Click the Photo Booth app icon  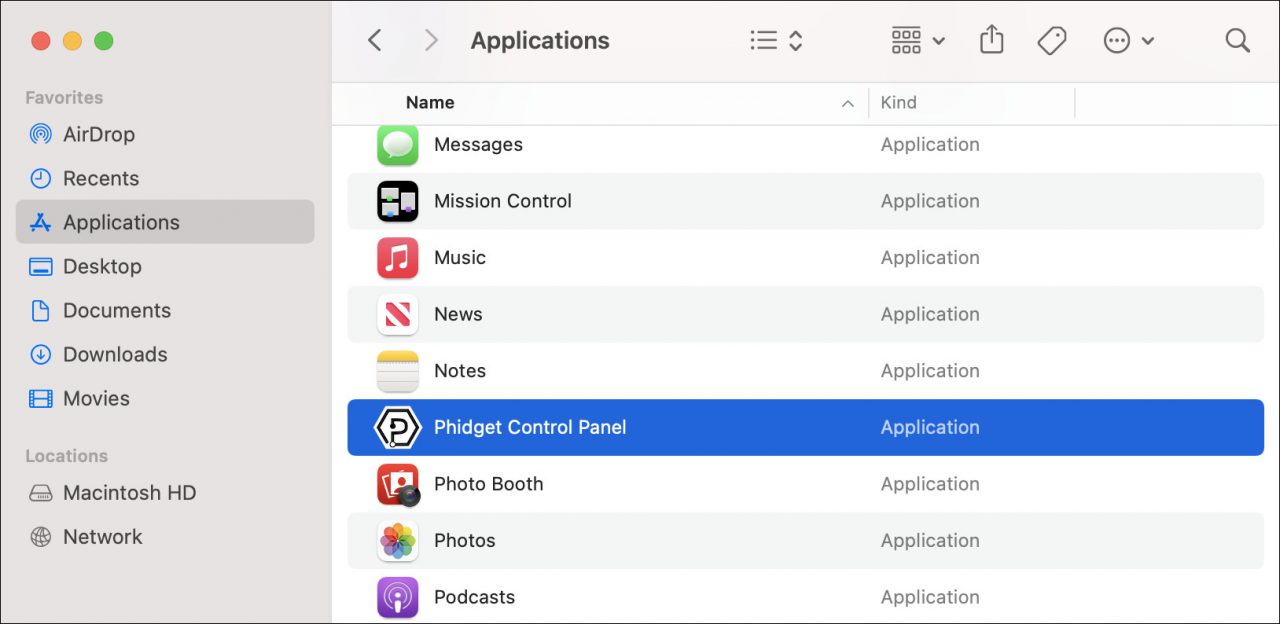coord(397,484)
